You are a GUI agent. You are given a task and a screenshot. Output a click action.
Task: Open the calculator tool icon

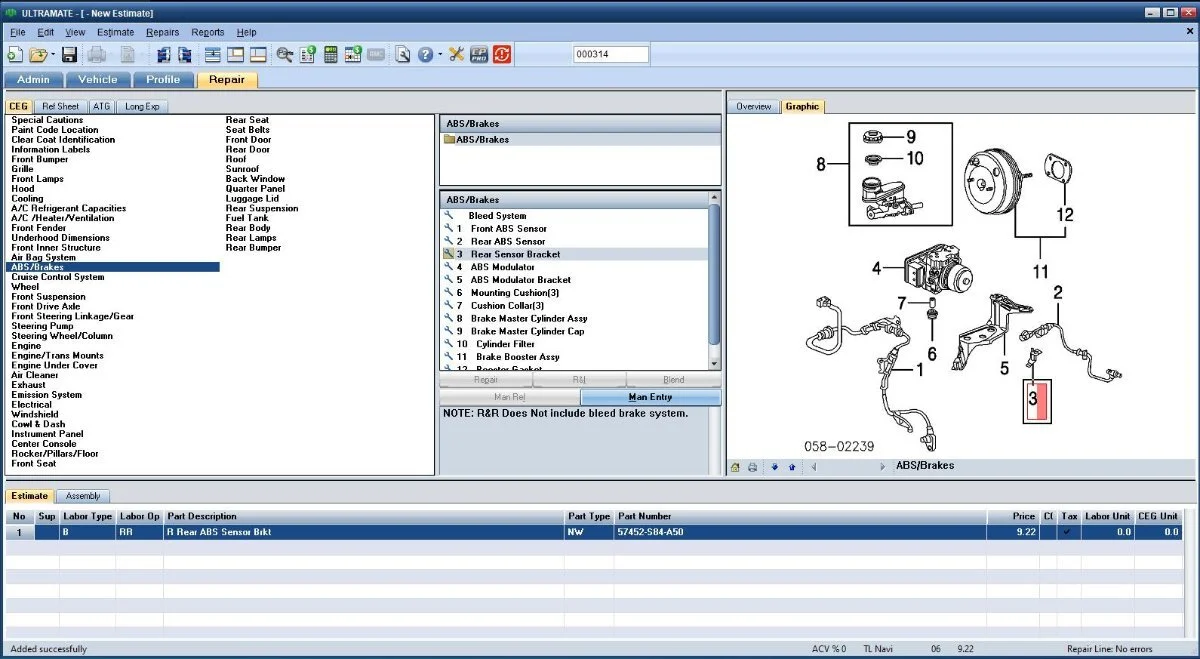click(x=330, y=55)
